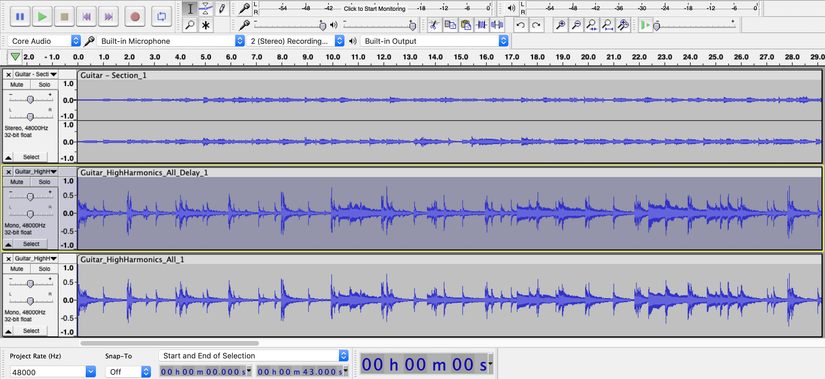
Task: Click the horizontal scrollbar below tracks
Action: click(x=169, y=343)
